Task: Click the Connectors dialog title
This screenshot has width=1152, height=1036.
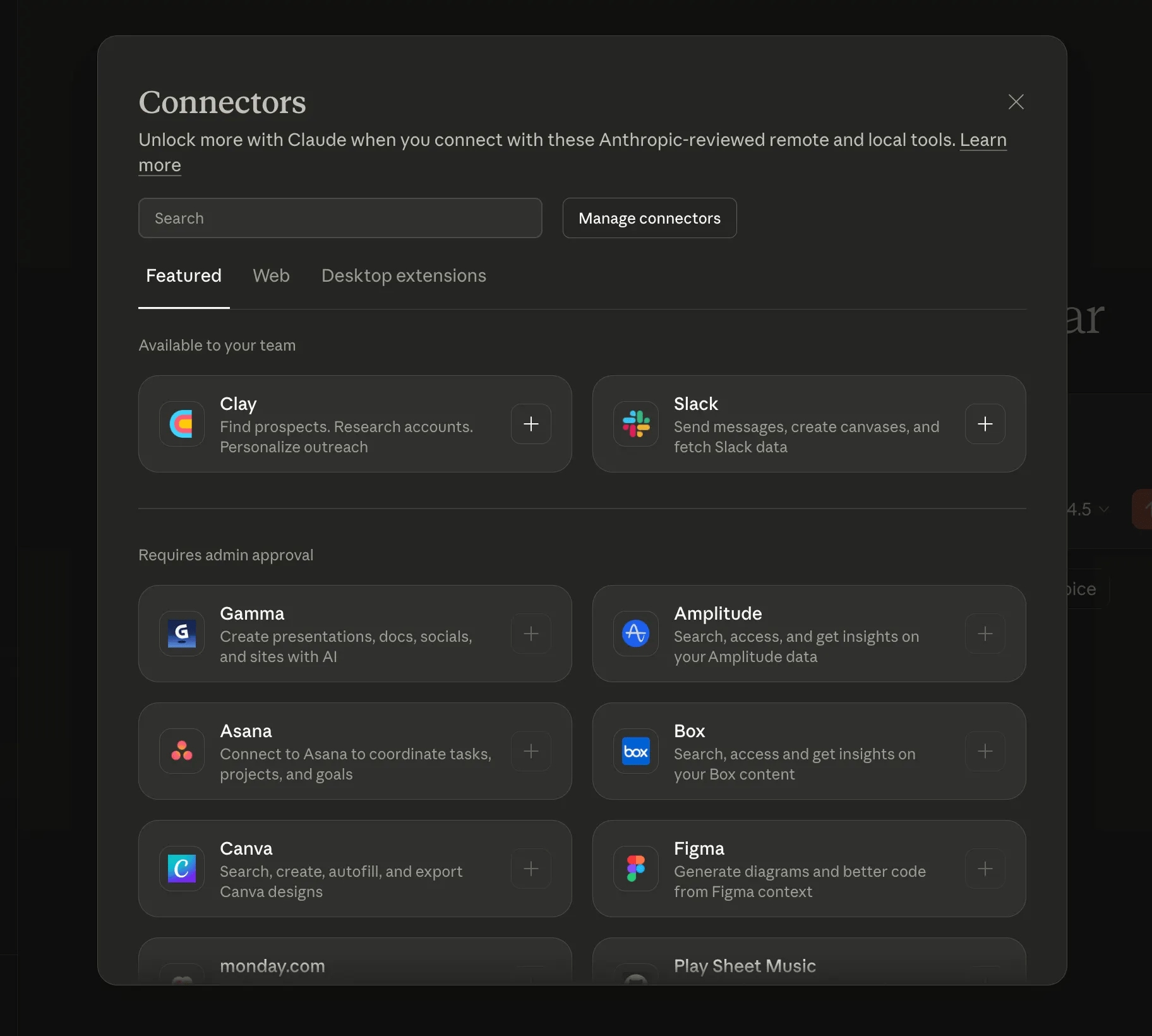Action: click(222, 102)
